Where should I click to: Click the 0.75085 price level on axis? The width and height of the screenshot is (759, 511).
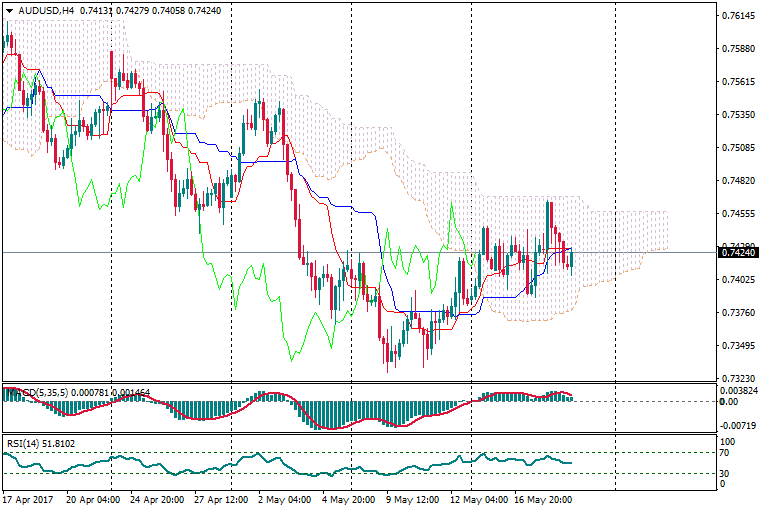736,148
